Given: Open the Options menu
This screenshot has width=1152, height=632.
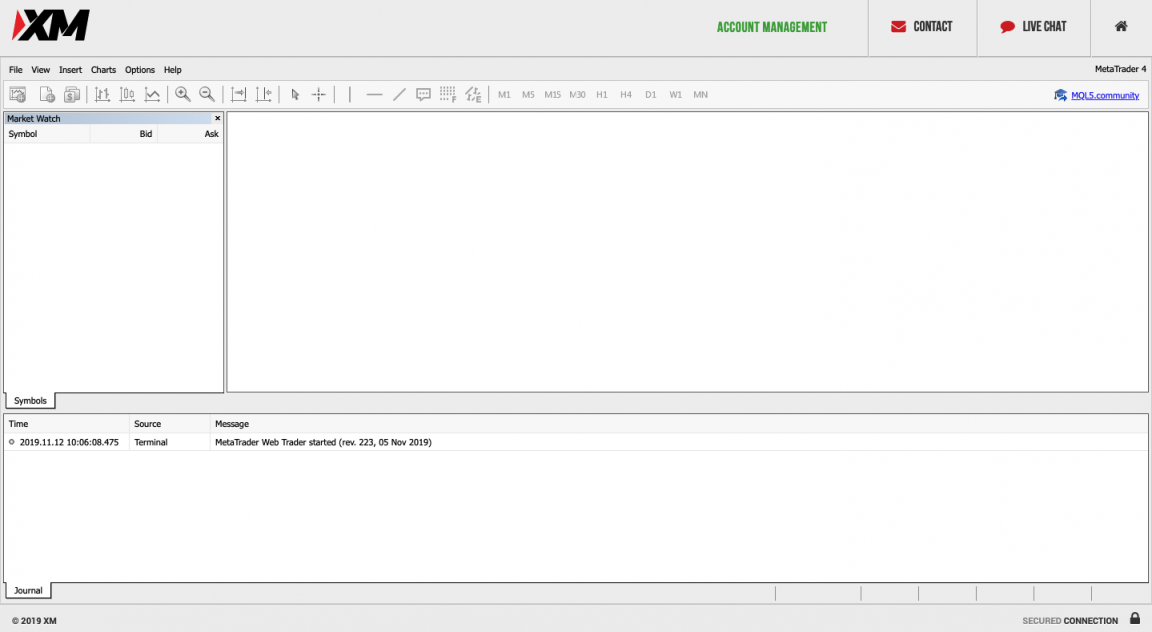Looking at the screenshot, I should (140, 70).
